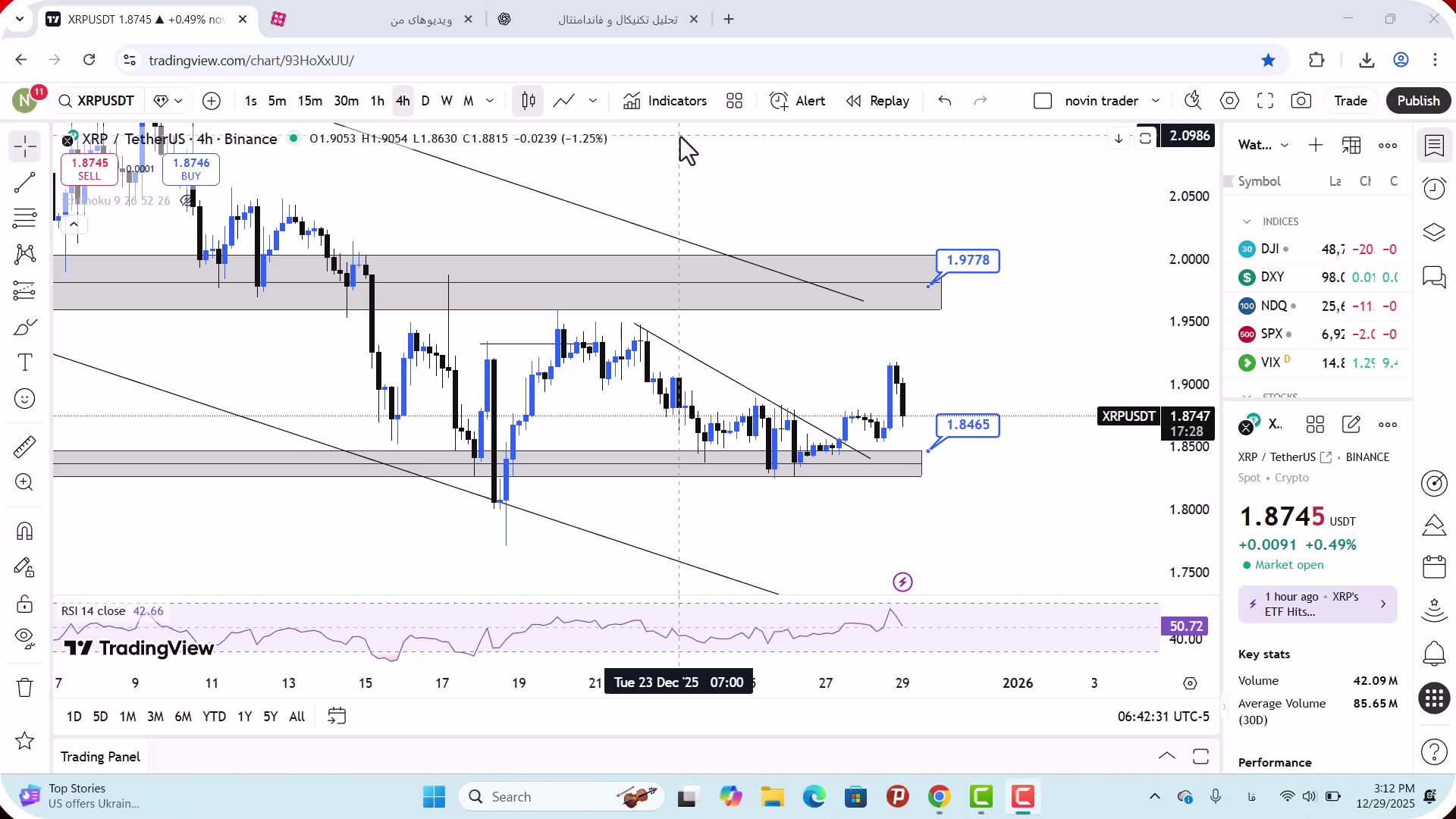1456x819 pixels.
Task: Open the notifications bell panel
Action: pos(1434,653)
